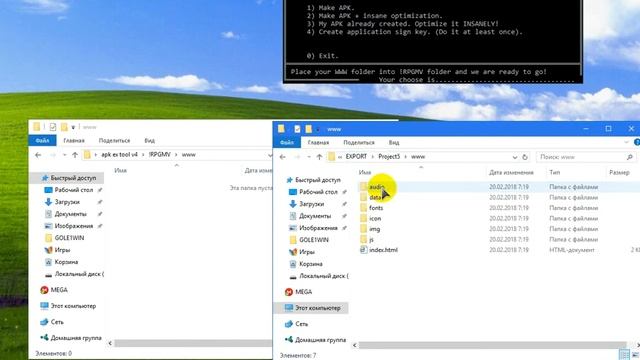
Task: Open Изображения in the right sidebar
Action: (x=313, y=228)
